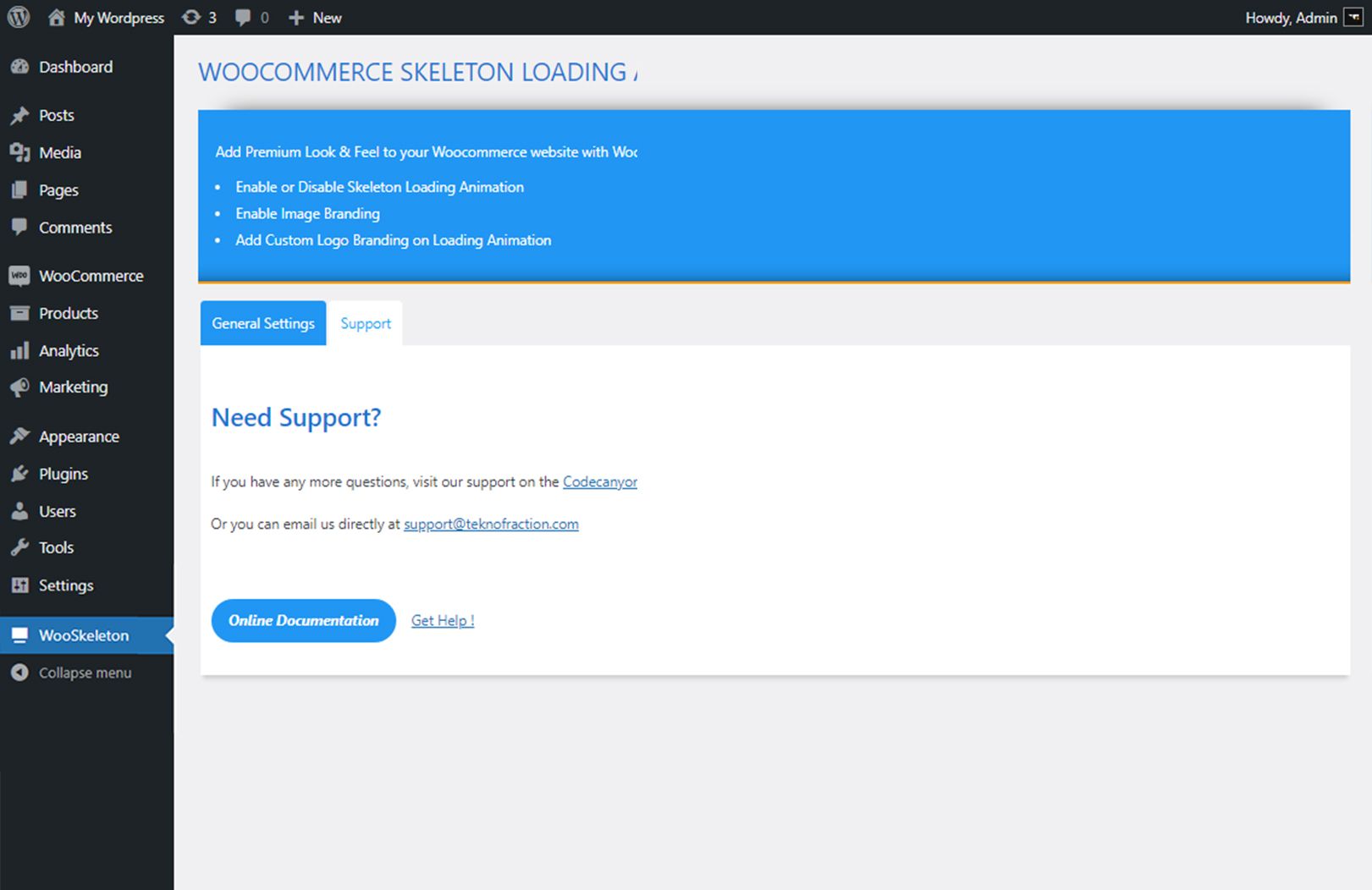Follow the Get Help ! link
1372x890 pixels.
pyautogui.click(x=443, y=620)
